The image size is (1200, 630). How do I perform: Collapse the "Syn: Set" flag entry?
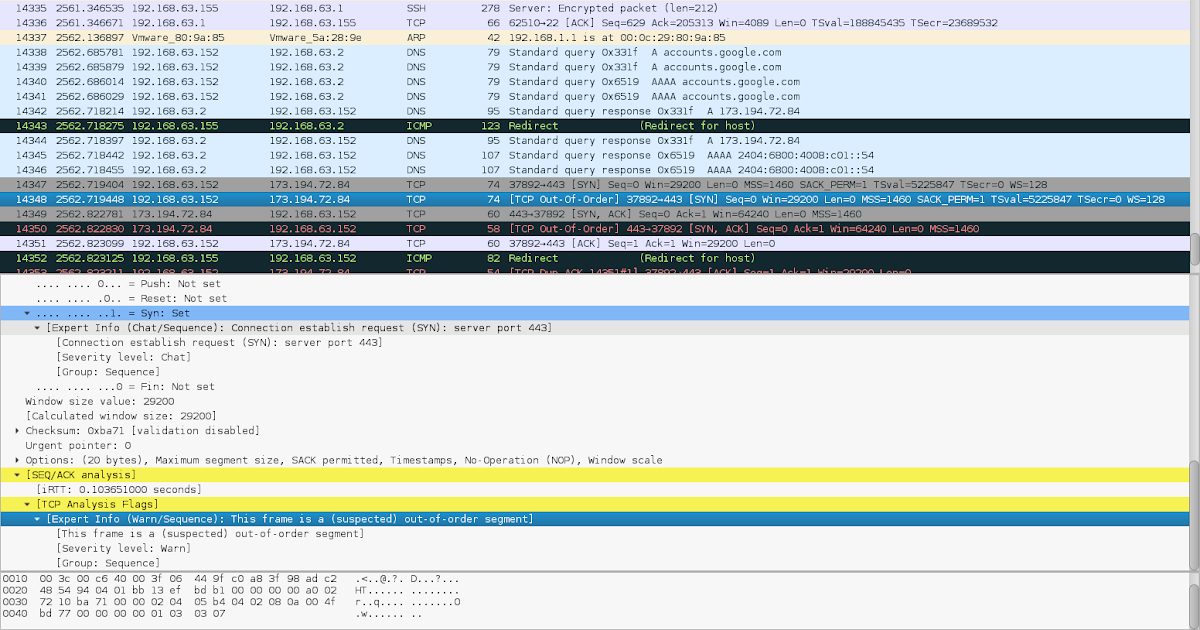pos(27,313)
